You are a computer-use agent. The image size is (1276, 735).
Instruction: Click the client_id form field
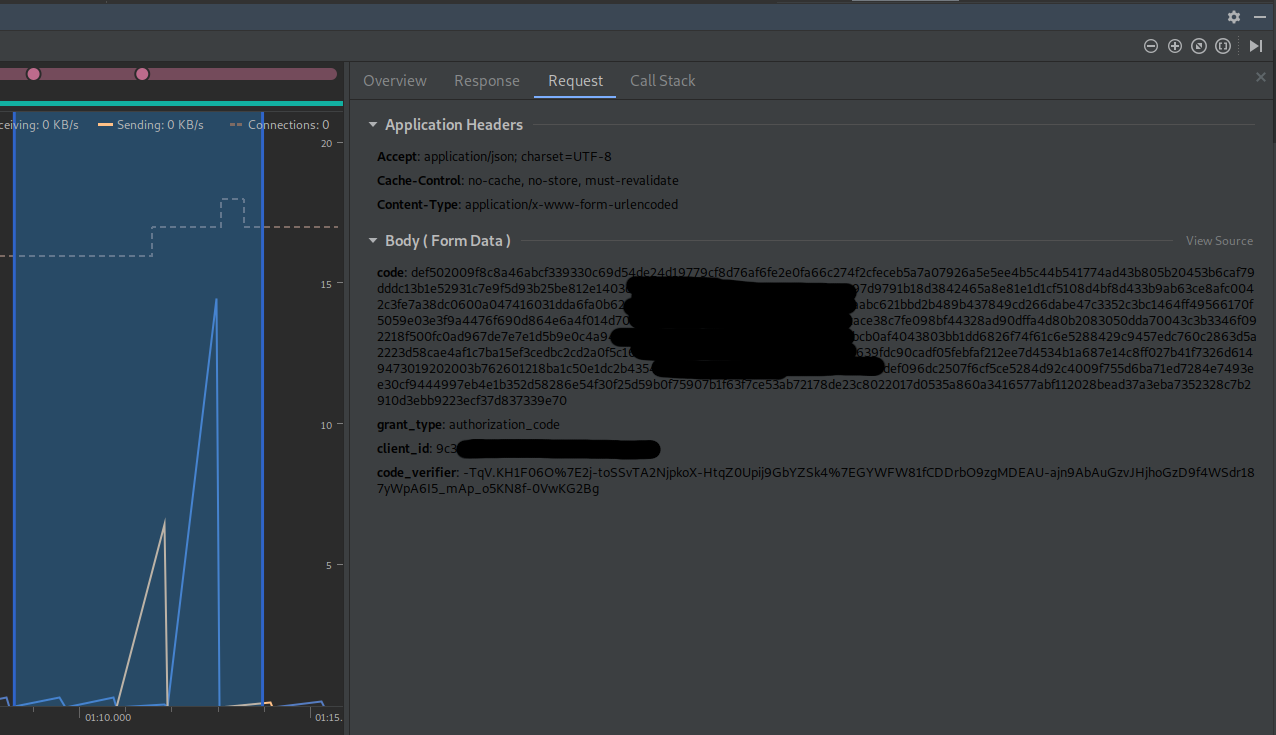pos(518,449)
